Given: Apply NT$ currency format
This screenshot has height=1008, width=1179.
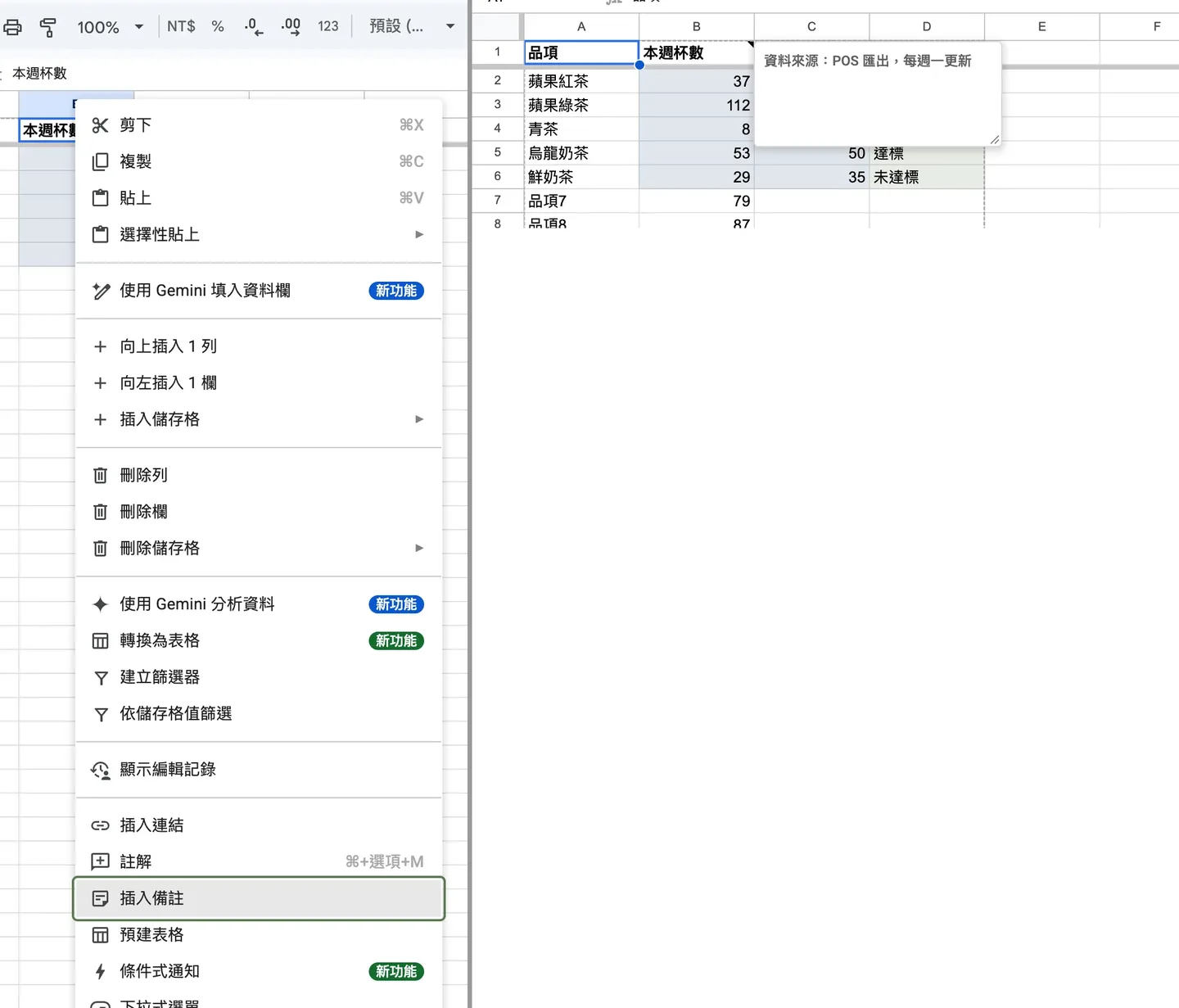Looking at the screenshot, I should point(181,26).
